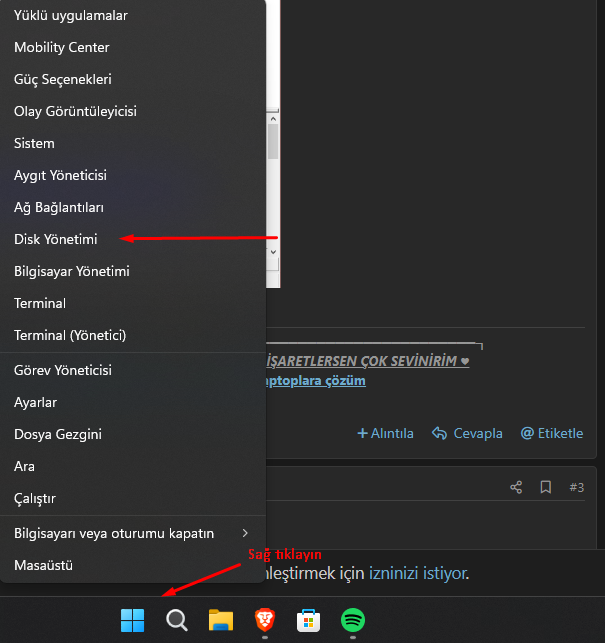Image resolution: width=605 pixels, height=643 pixels.
Task: Click the 'İŞARETLERSEN ÇOK SEVİNİRİM' signature link
Action: tap(368, 361)
